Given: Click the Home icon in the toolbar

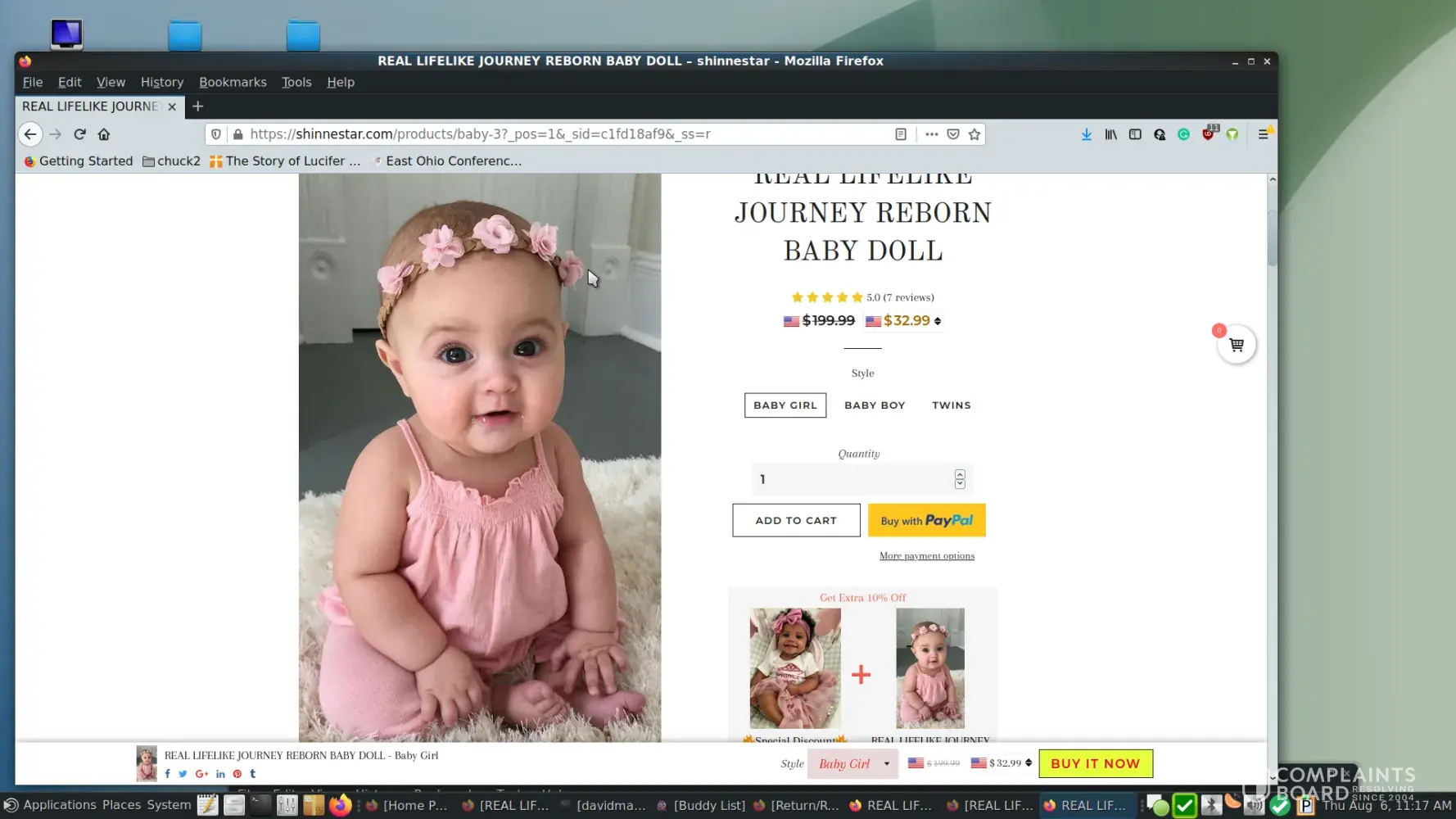Looking at the screenshot, I should 104,134.
